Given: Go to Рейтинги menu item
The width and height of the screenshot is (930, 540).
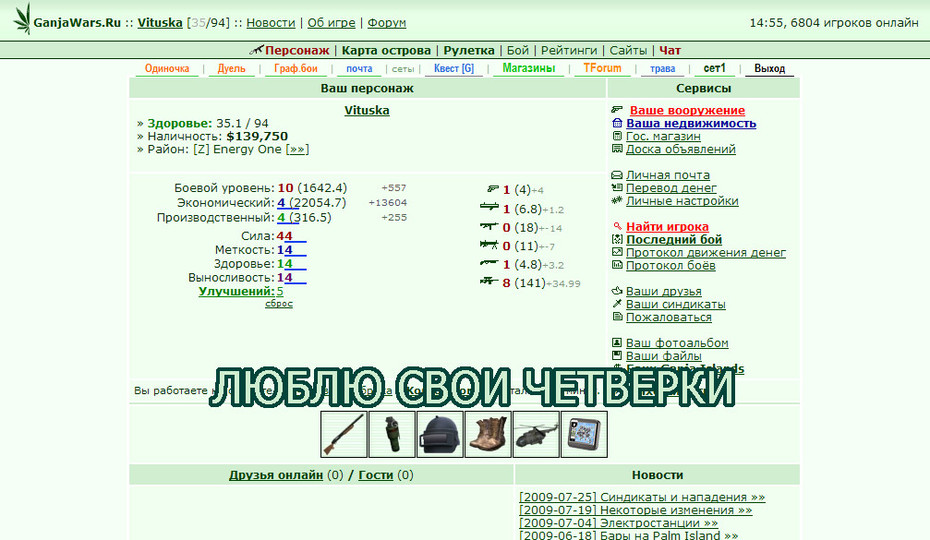Looking at the screenshot, I should 569,50.
